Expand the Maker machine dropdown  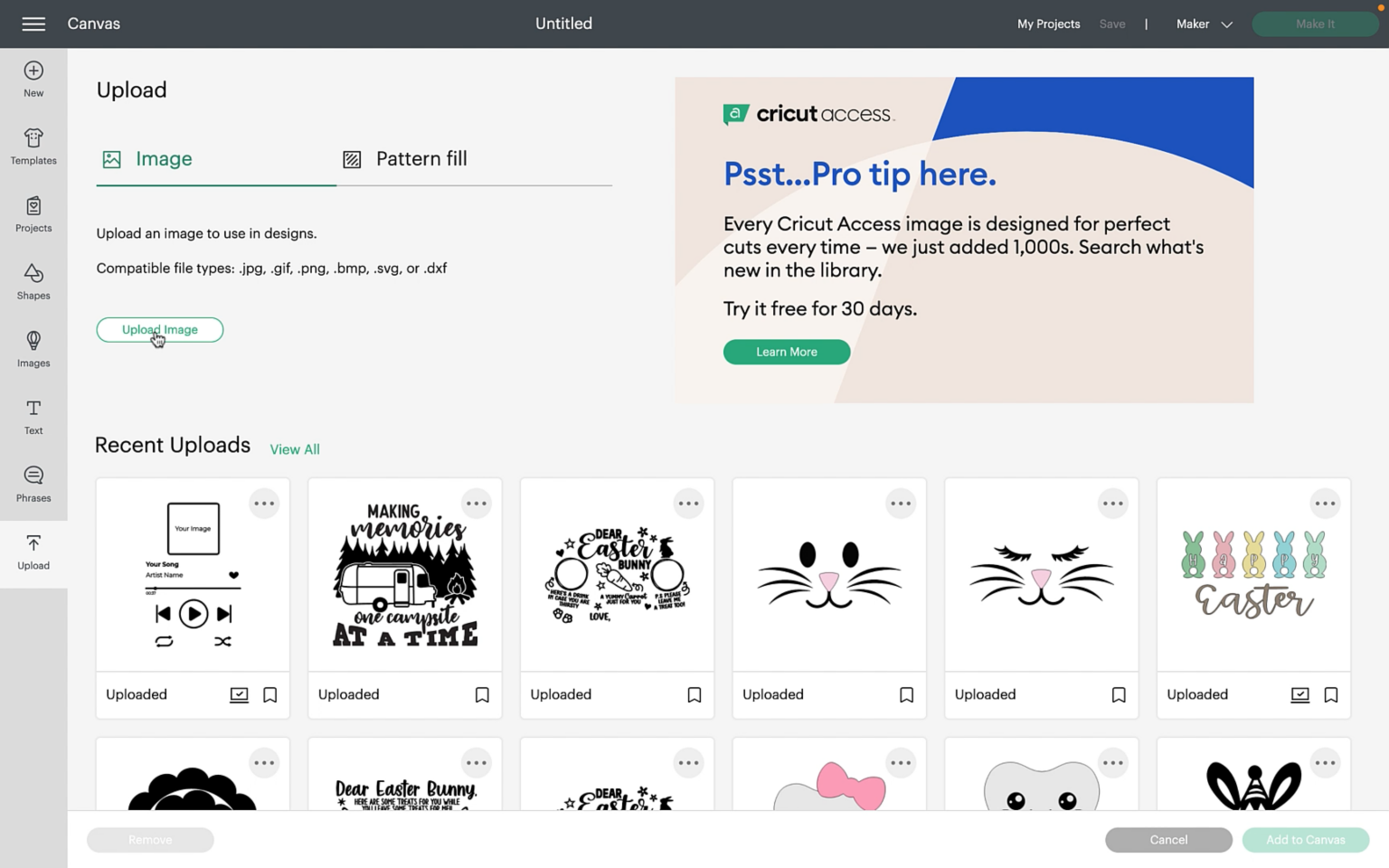point(1204,24)
